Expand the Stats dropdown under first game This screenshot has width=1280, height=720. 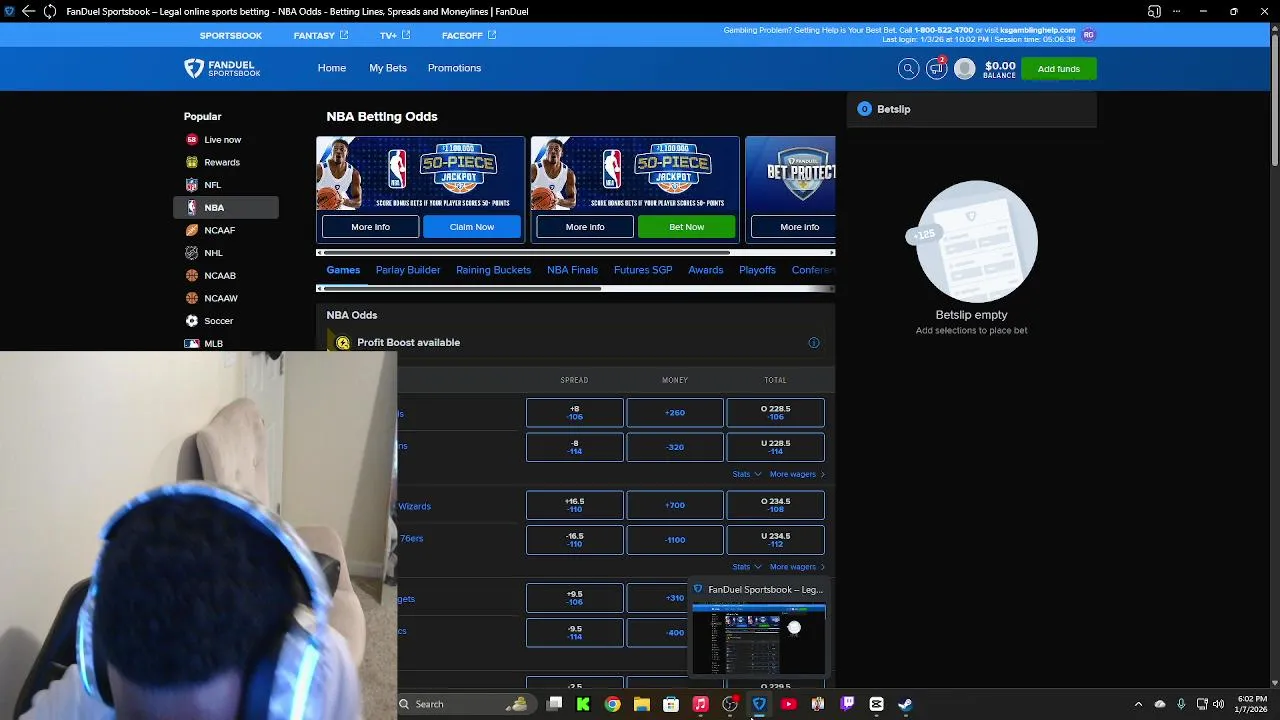click(x=746, y=474)
